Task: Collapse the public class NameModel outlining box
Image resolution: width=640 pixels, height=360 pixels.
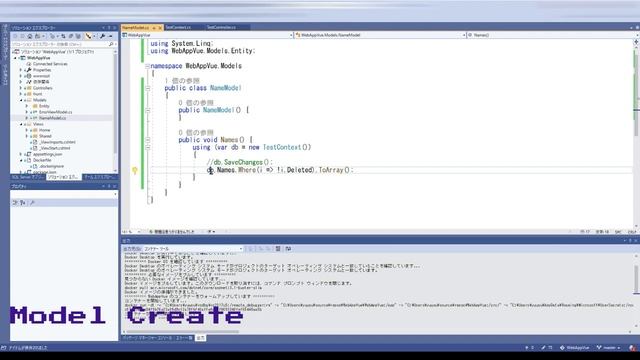Action: pos(147,88)
